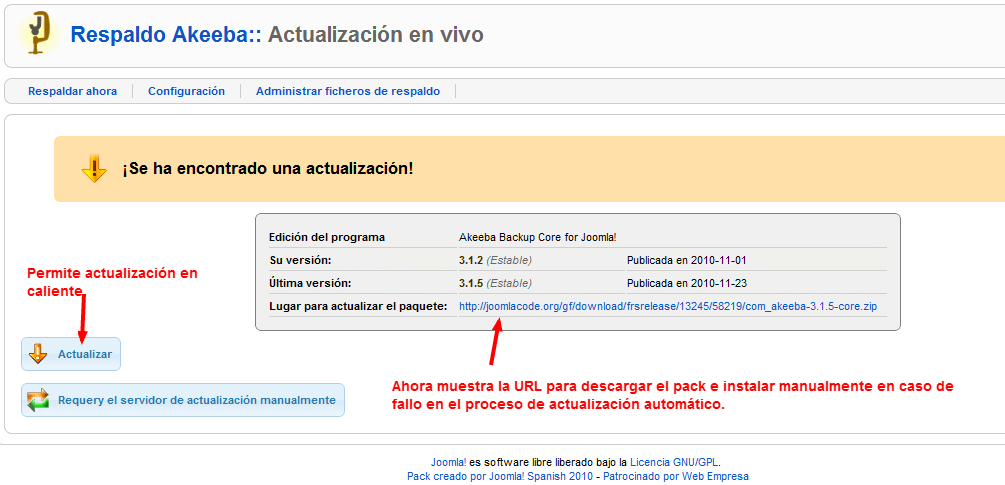
Task: Click the orange arrow icon on the Actualizar button
Action: [38, 354]
